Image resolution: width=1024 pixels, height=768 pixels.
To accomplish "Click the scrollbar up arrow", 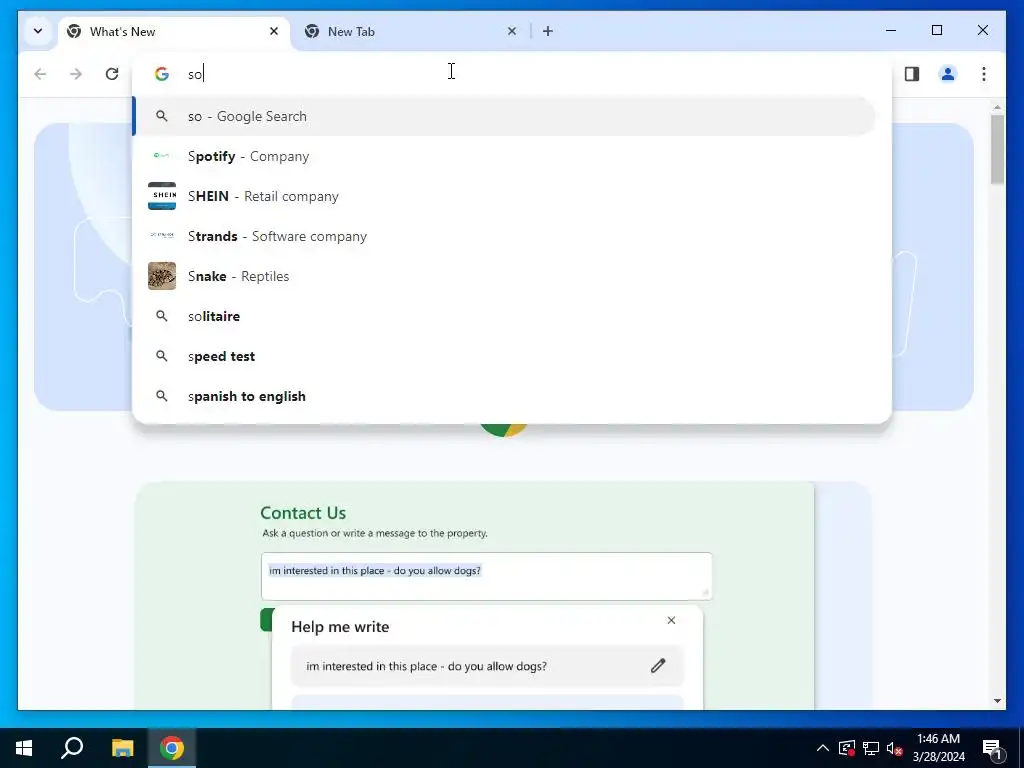I will pyautogui.click(x=997, y=106).
